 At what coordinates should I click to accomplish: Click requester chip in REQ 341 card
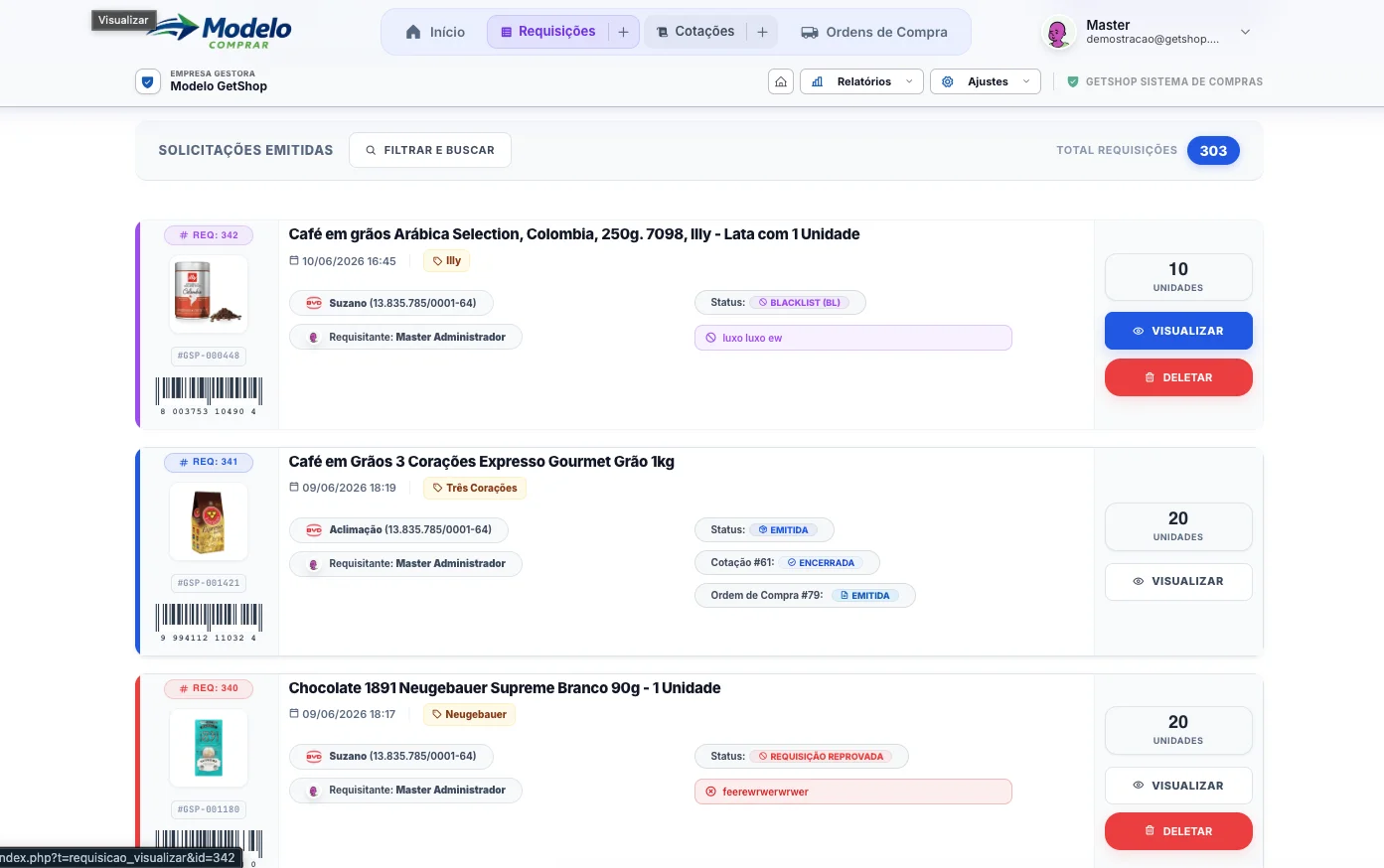click(x=405, y=563)
